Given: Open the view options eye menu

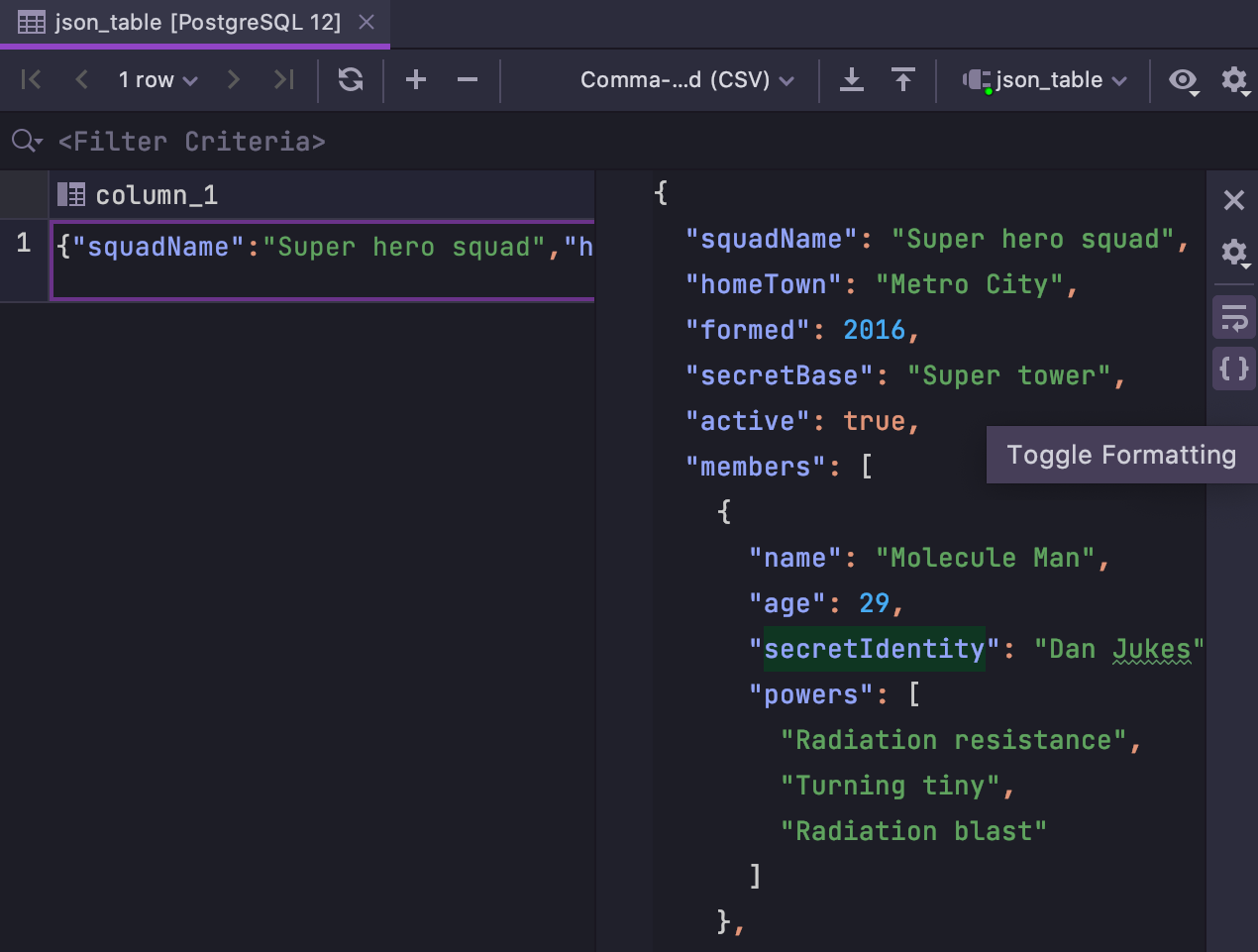Looking at the screenshot, I should coord(1184,81).
